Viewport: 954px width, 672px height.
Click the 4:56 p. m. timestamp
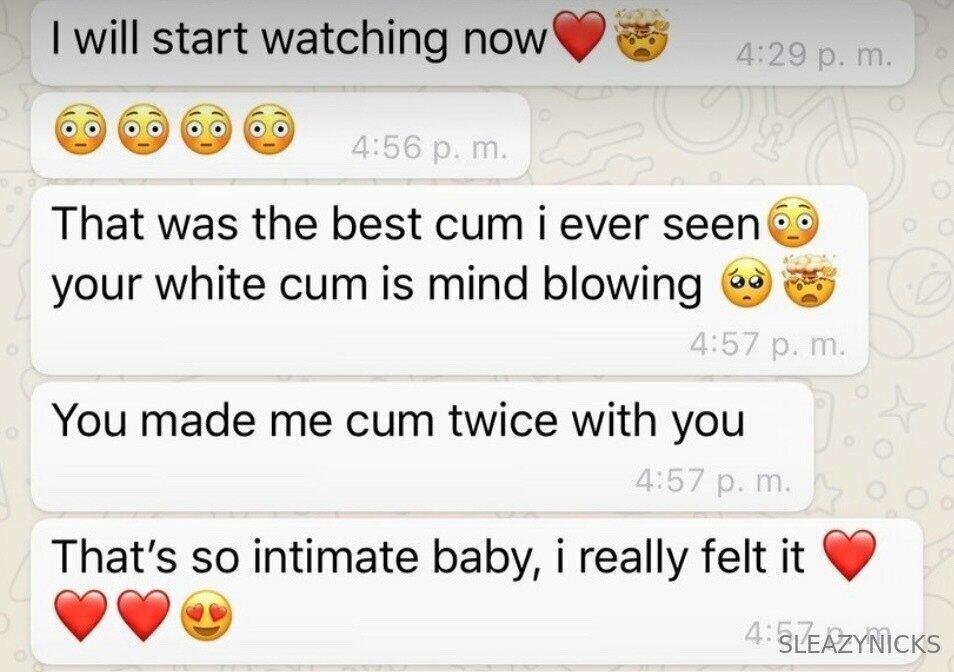click(x=428, y=148)
